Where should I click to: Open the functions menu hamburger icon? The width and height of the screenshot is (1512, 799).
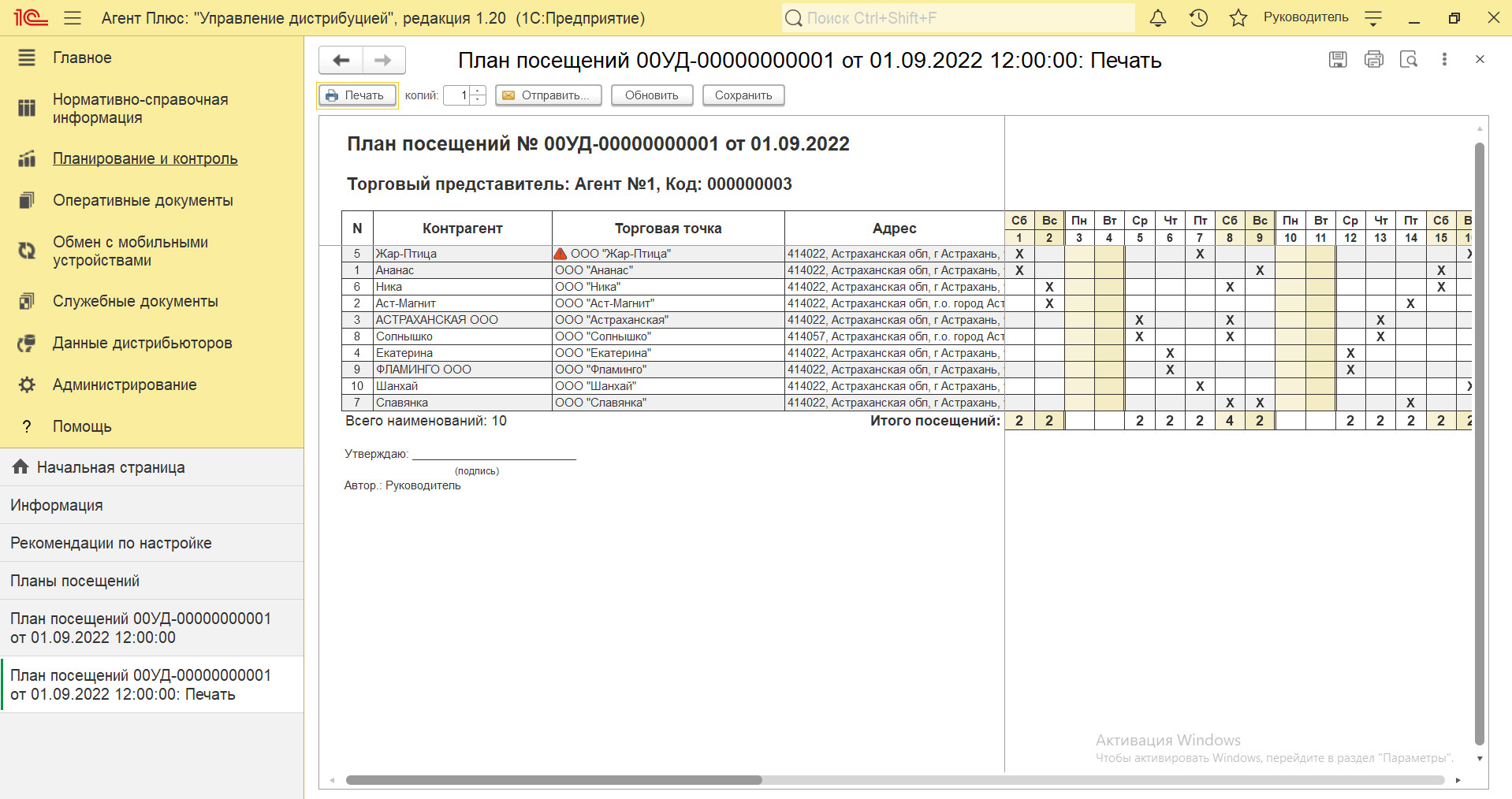point(73,17)
